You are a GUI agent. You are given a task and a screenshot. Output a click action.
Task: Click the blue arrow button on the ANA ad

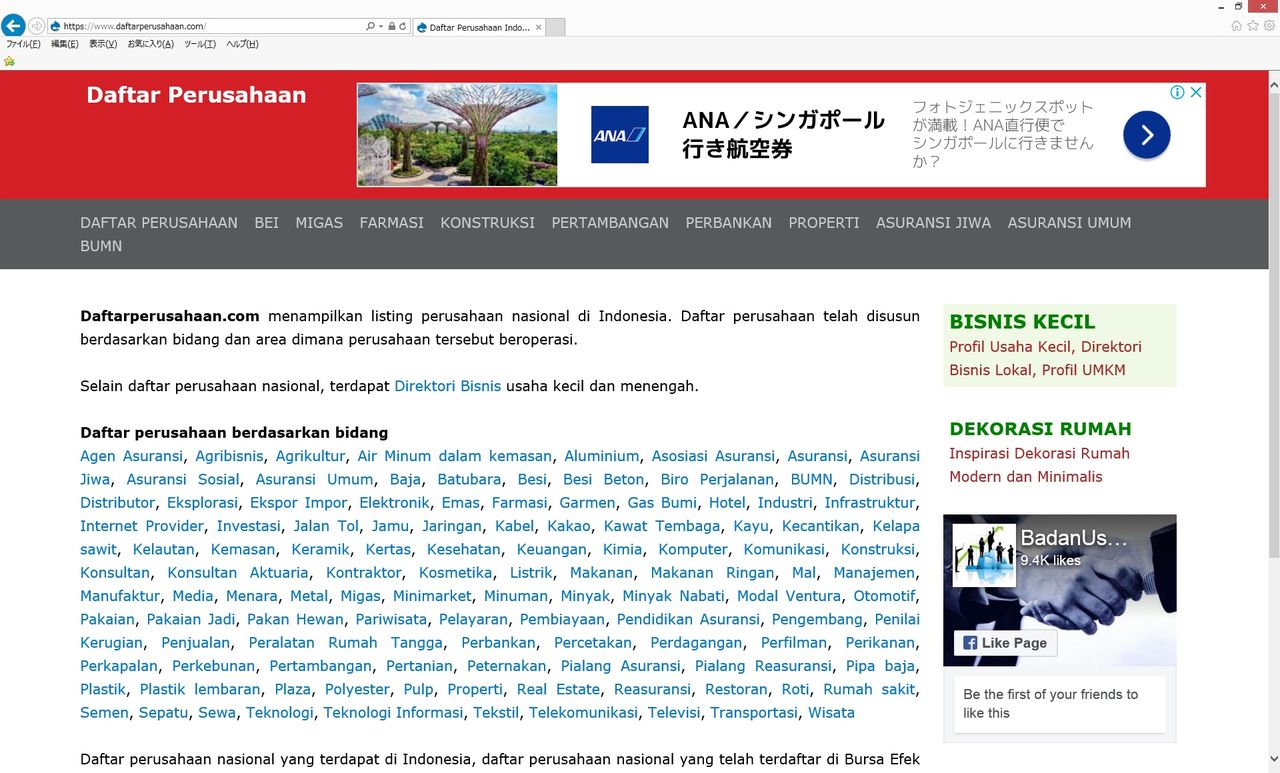pyautogui.click(x=1146, y=135)
